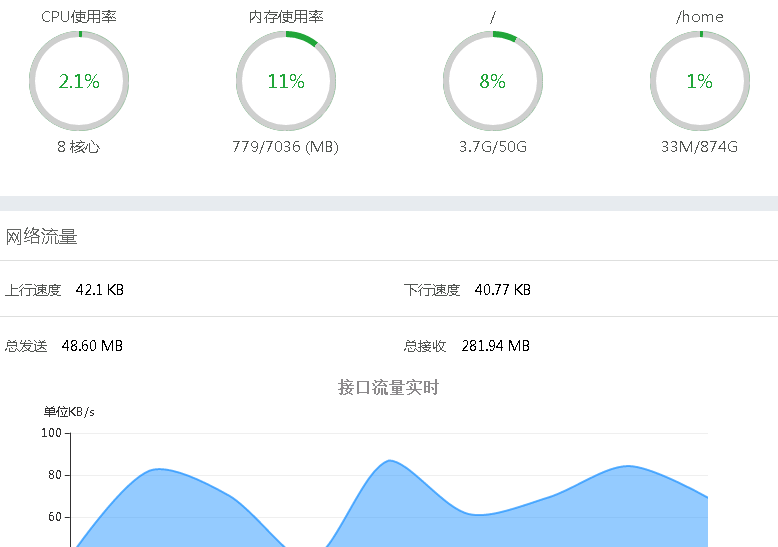Select the '/home' partition title

(700, 17)
